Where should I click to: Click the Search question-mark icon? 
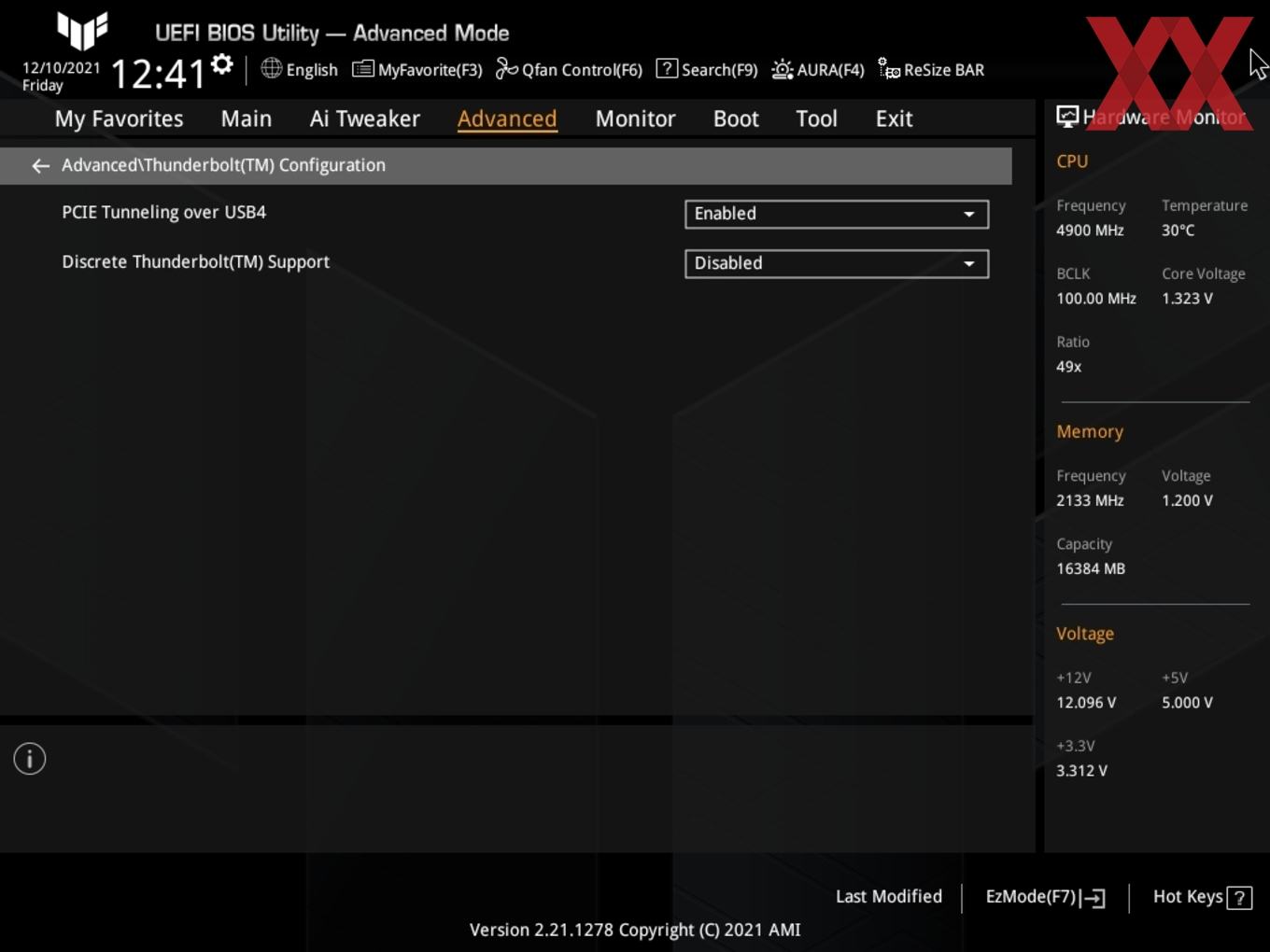coord(667,68)
